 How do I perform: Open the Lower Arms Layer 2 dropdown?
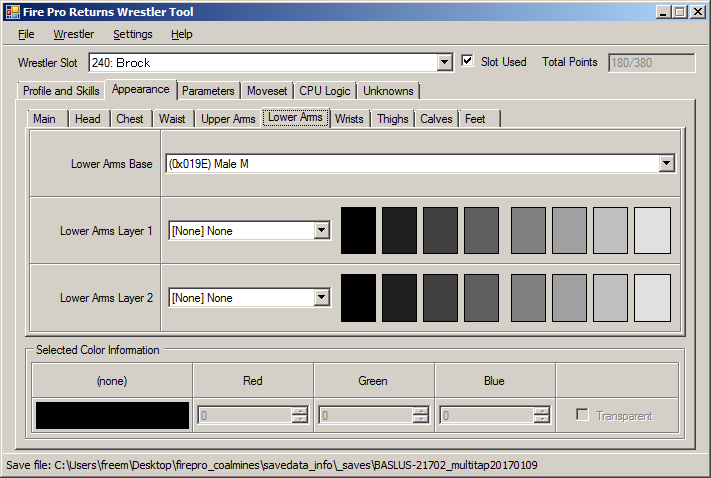[x=321, y=298]
